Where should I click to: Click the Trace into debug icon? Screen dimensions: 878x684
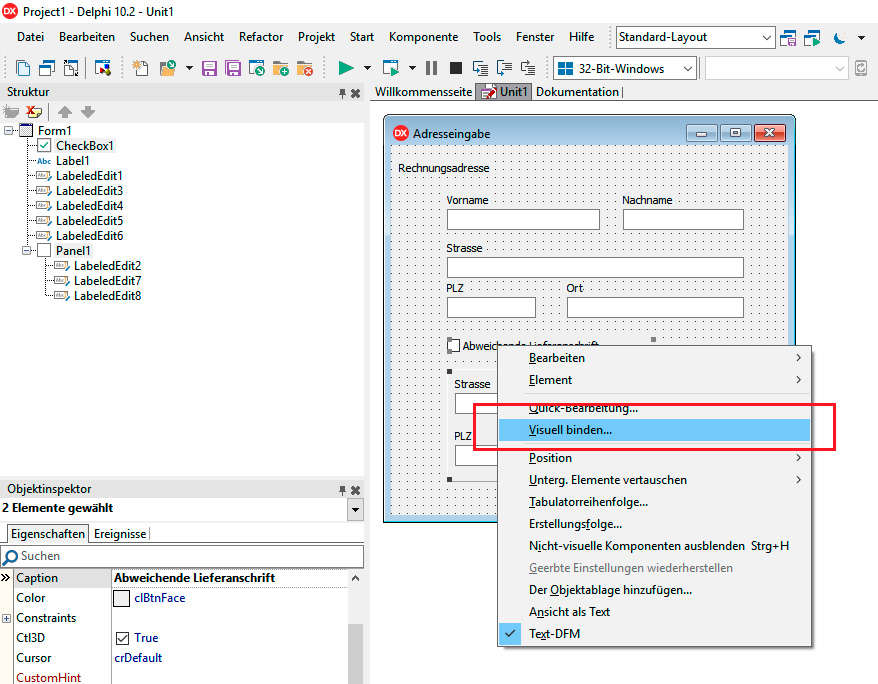coord(480,68)
